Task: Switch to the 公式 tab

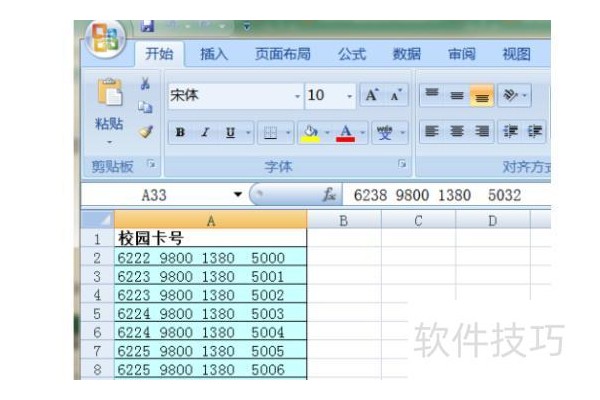Action: (x=352, y=54)
